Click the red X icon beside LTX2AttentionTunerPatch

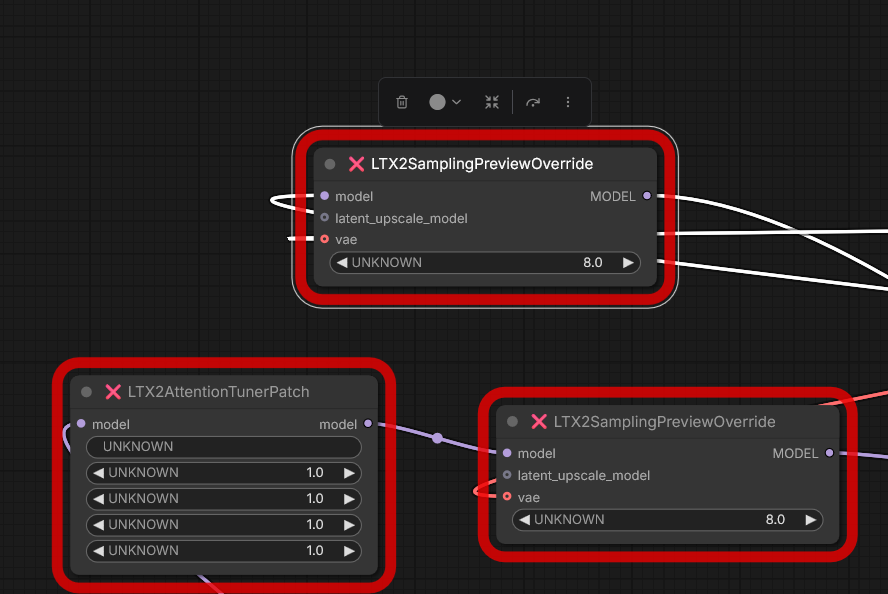click(113, 392)
